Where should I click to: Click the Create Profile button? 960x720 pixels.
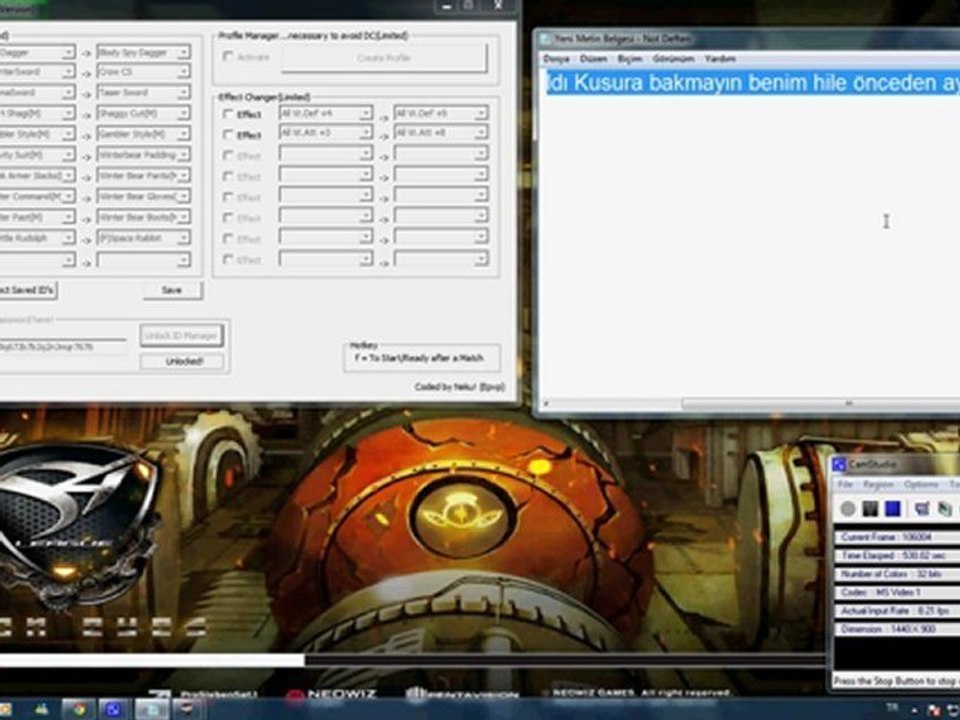(x=384, y=58)
